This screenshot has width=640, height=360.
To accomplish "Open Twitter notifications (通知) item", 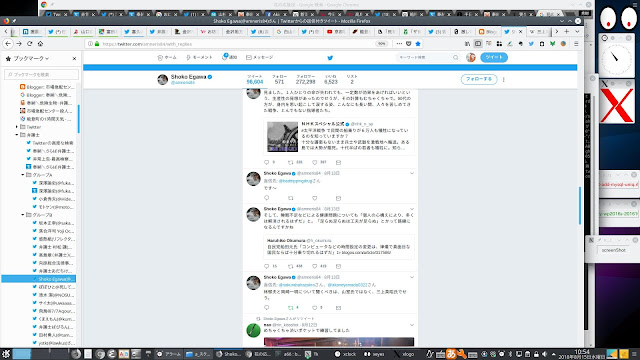I will point(229,57).
